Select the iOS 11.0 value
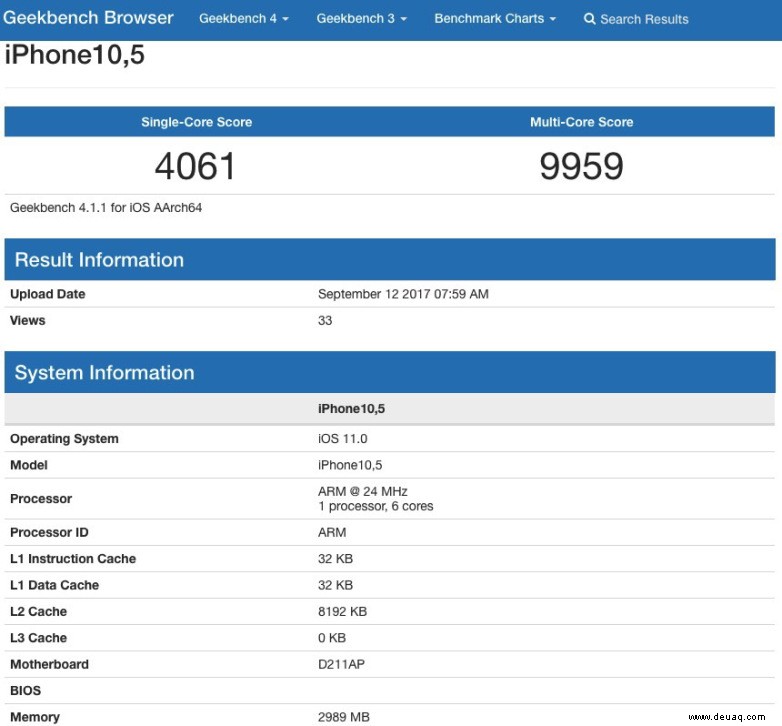 (x=342, y=439)
